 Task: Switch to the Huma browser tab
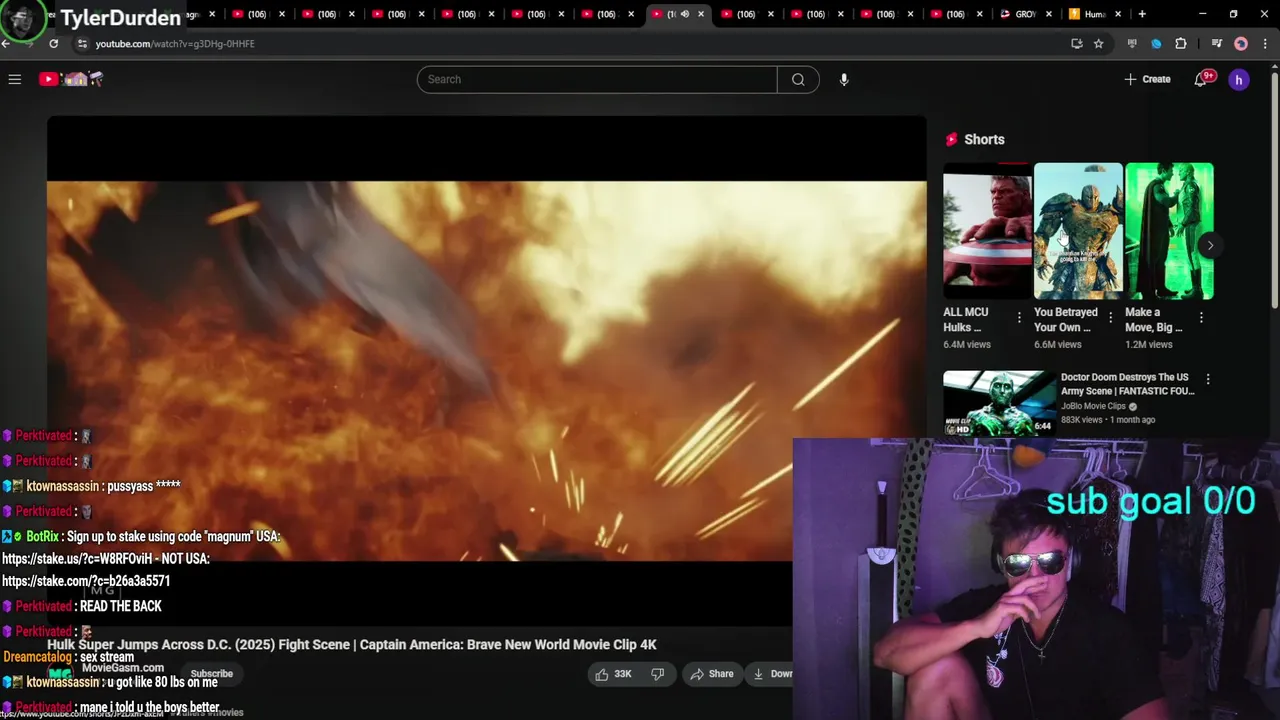point(1094,14)
